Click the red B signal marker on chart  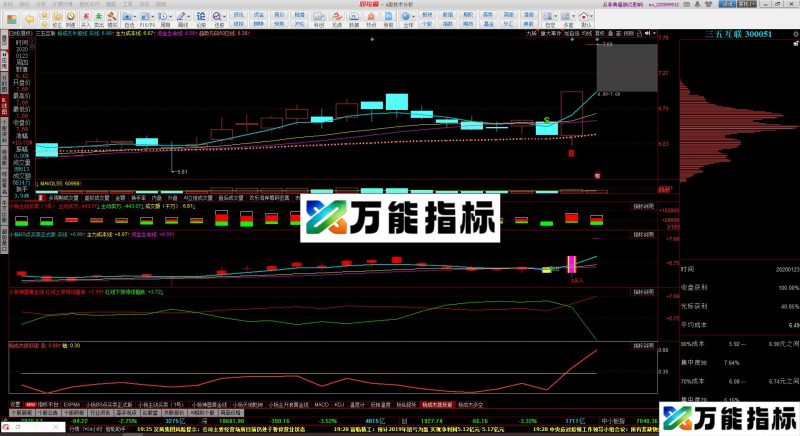click(571, 153)
